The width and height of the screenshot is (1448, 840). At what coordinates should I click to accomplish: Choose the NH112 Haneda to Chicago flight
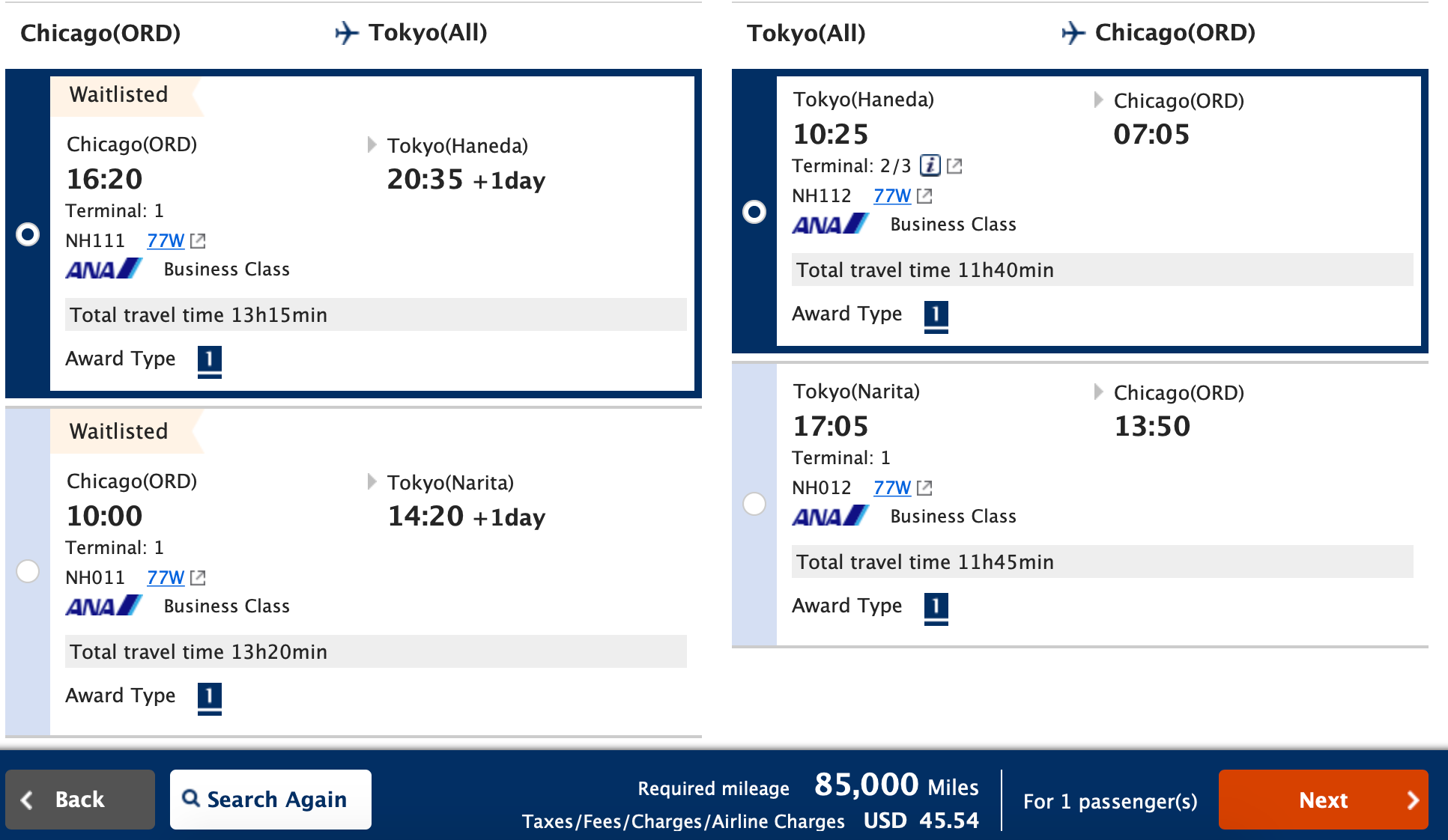pyautogui.click(x=754, y=212)
